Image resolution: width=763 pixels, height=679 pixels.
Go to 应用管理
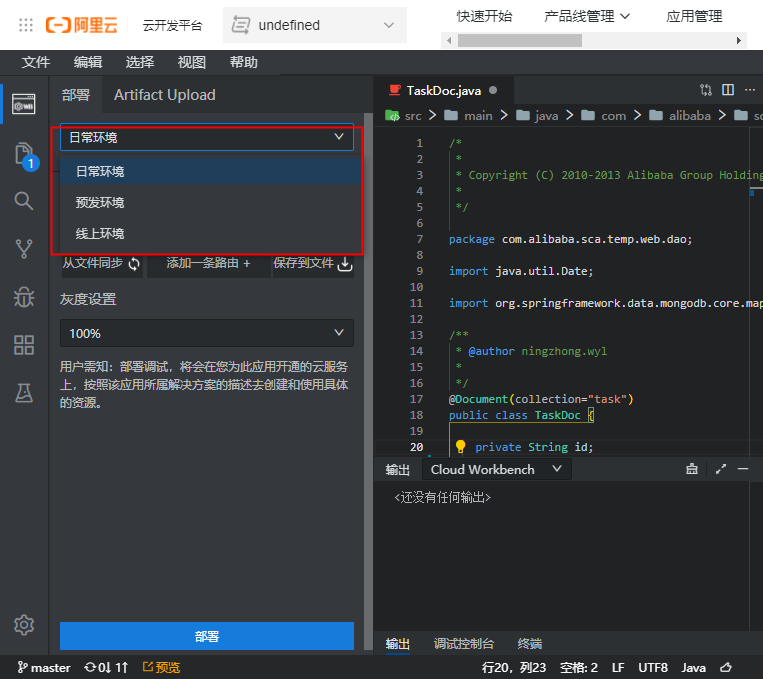pos(694,17)
